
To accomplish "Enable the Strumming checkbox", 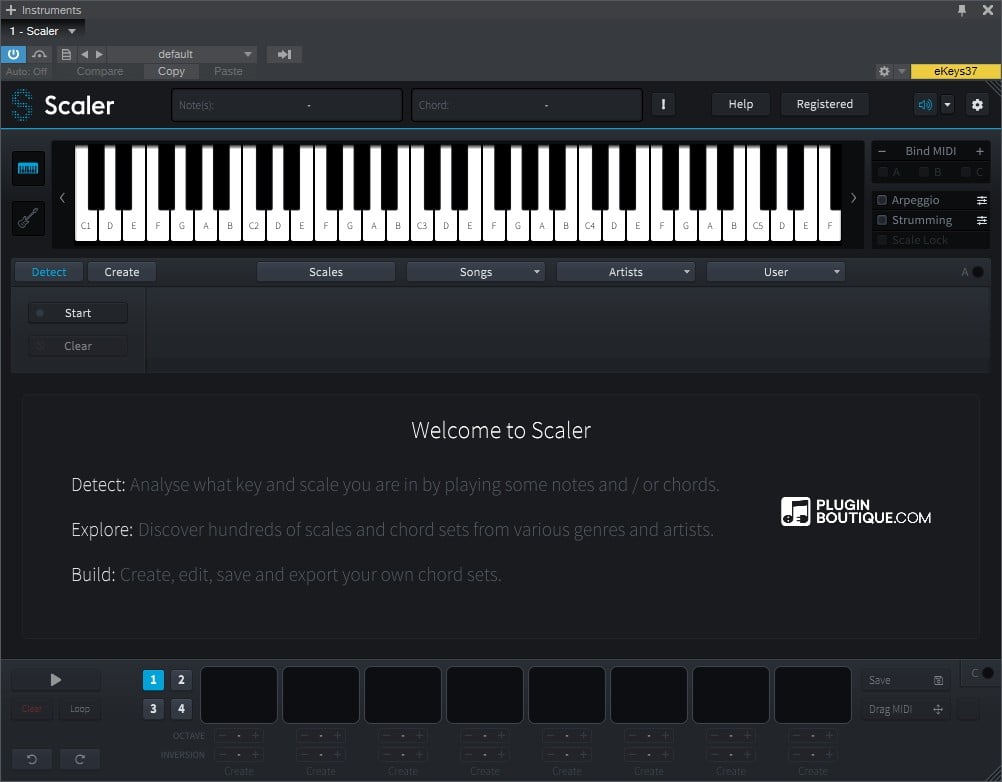I will point(882,220).
